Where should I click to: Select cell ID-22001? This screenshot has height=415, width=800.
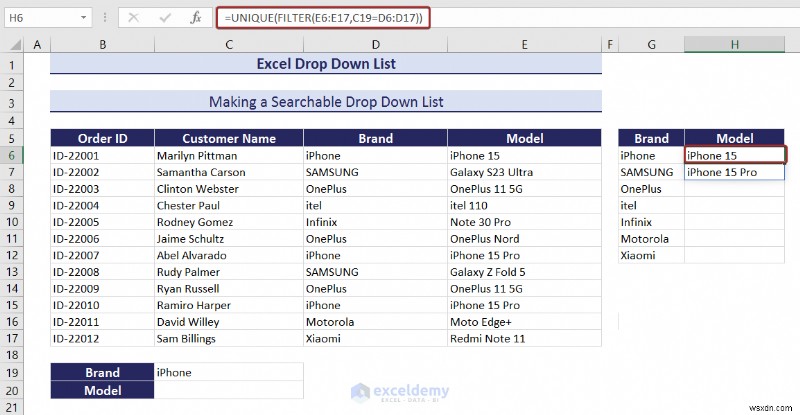click(x=102, y=156)
